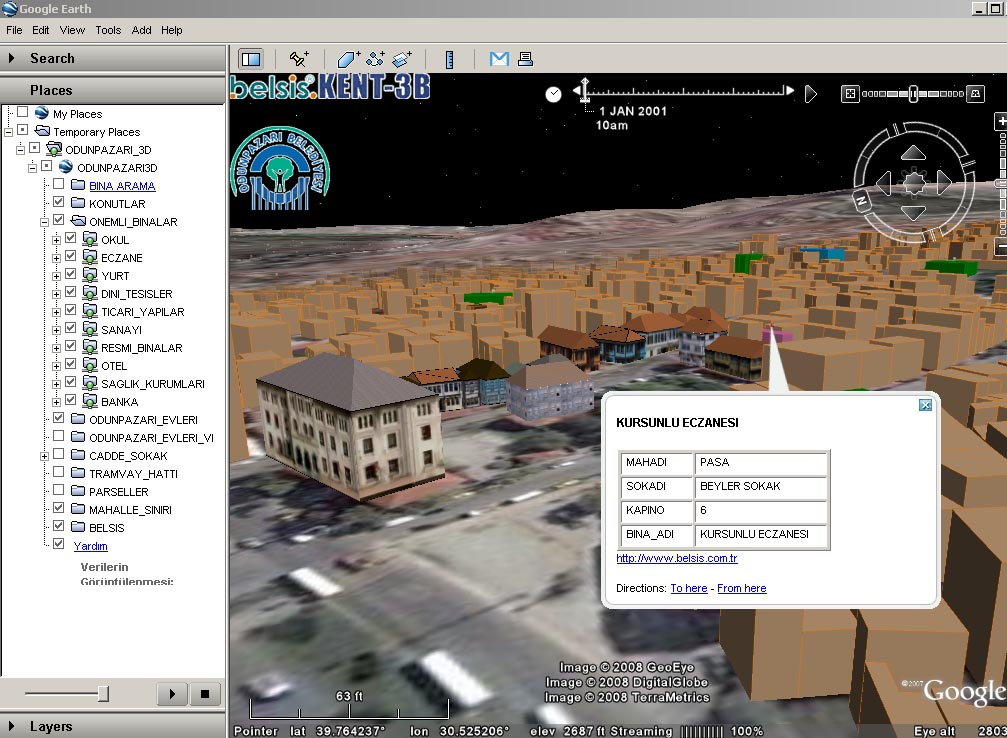The width and height of the screenshot is (1007, 738).
Task: Expand the SAGLIK_KURUMLARI tree node
Action: coord(57,384)
